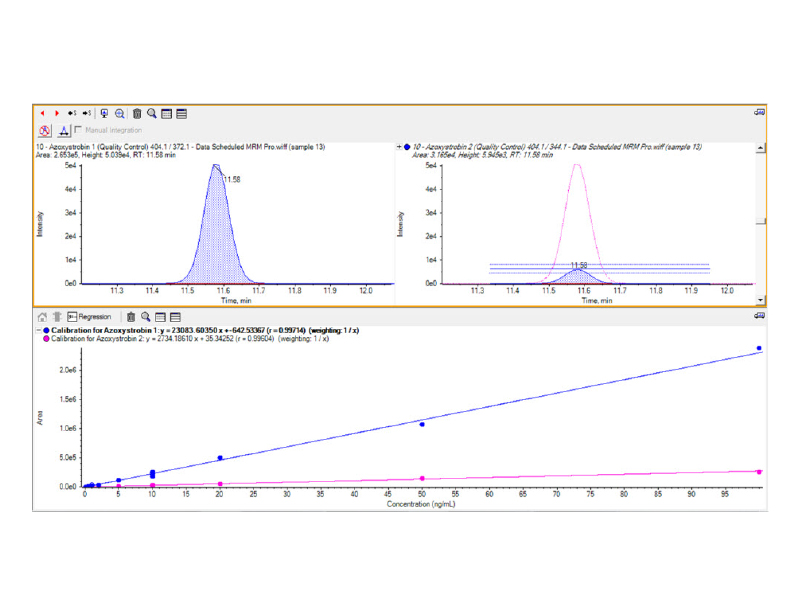Click the trash can icon in the peak review toolbar
800x600 pixels.
(137, 114)
